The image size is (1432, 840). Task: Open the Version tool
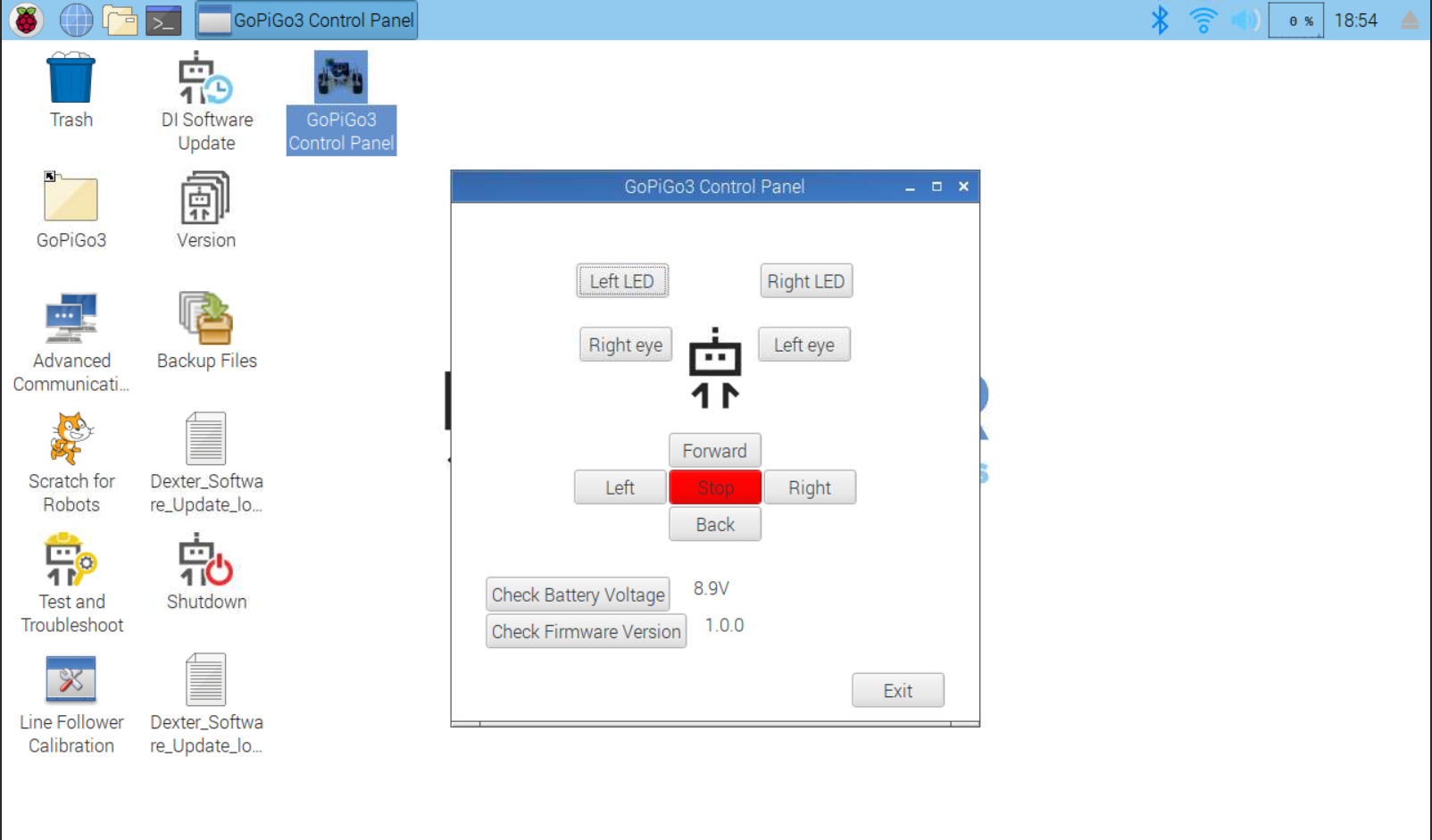[x=204, y=204]
